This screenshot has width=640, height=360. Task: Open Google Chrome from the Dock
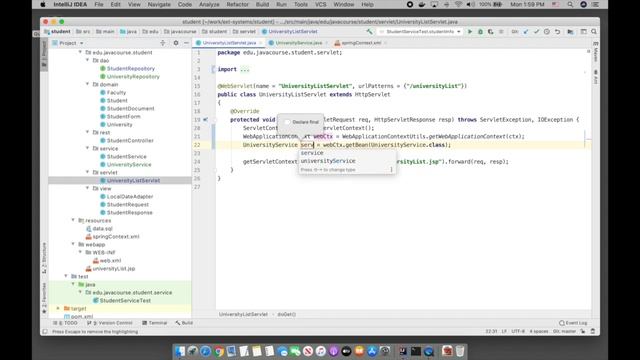tap(218, 351)
